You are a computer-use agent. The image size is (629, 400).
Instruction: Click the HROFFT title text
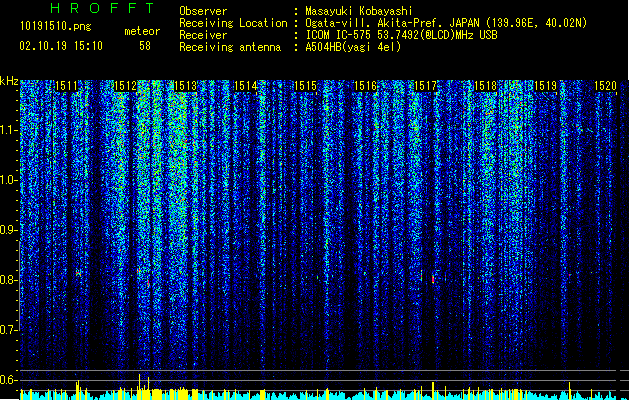(103, 8)
